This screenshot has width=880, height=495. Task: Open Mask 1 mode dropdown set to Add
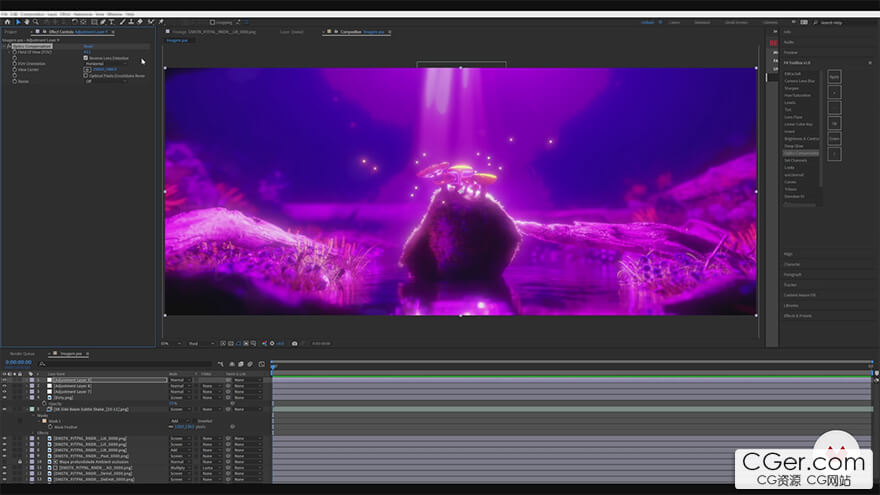(180, 421)
